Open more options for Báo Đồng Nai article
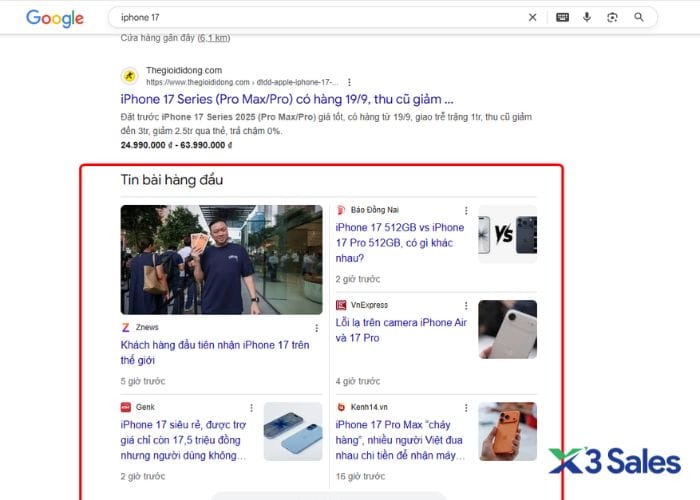 coord(466,210)
